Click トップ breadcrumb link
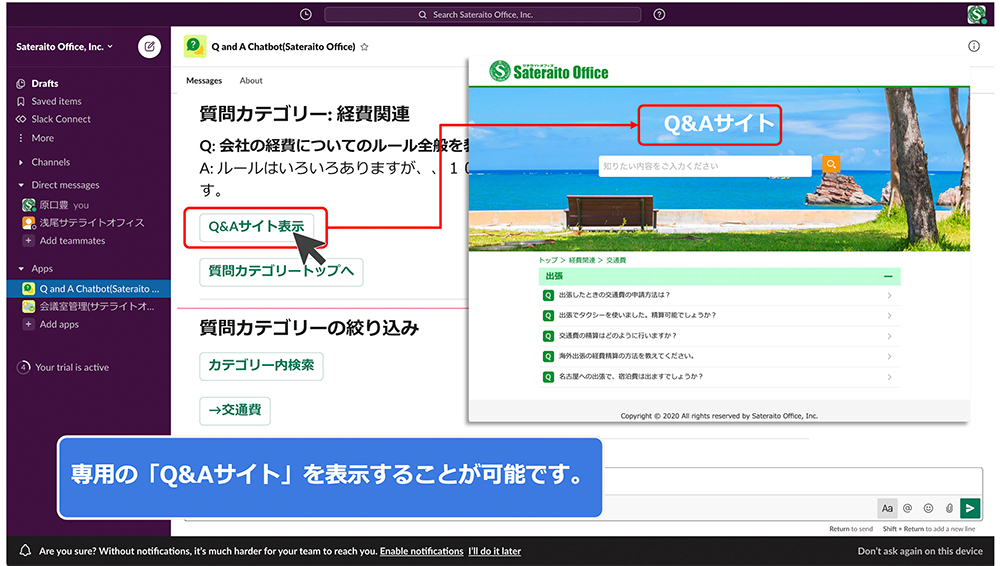The height and width of the screenshot is (566, 1000). (547, 260)
